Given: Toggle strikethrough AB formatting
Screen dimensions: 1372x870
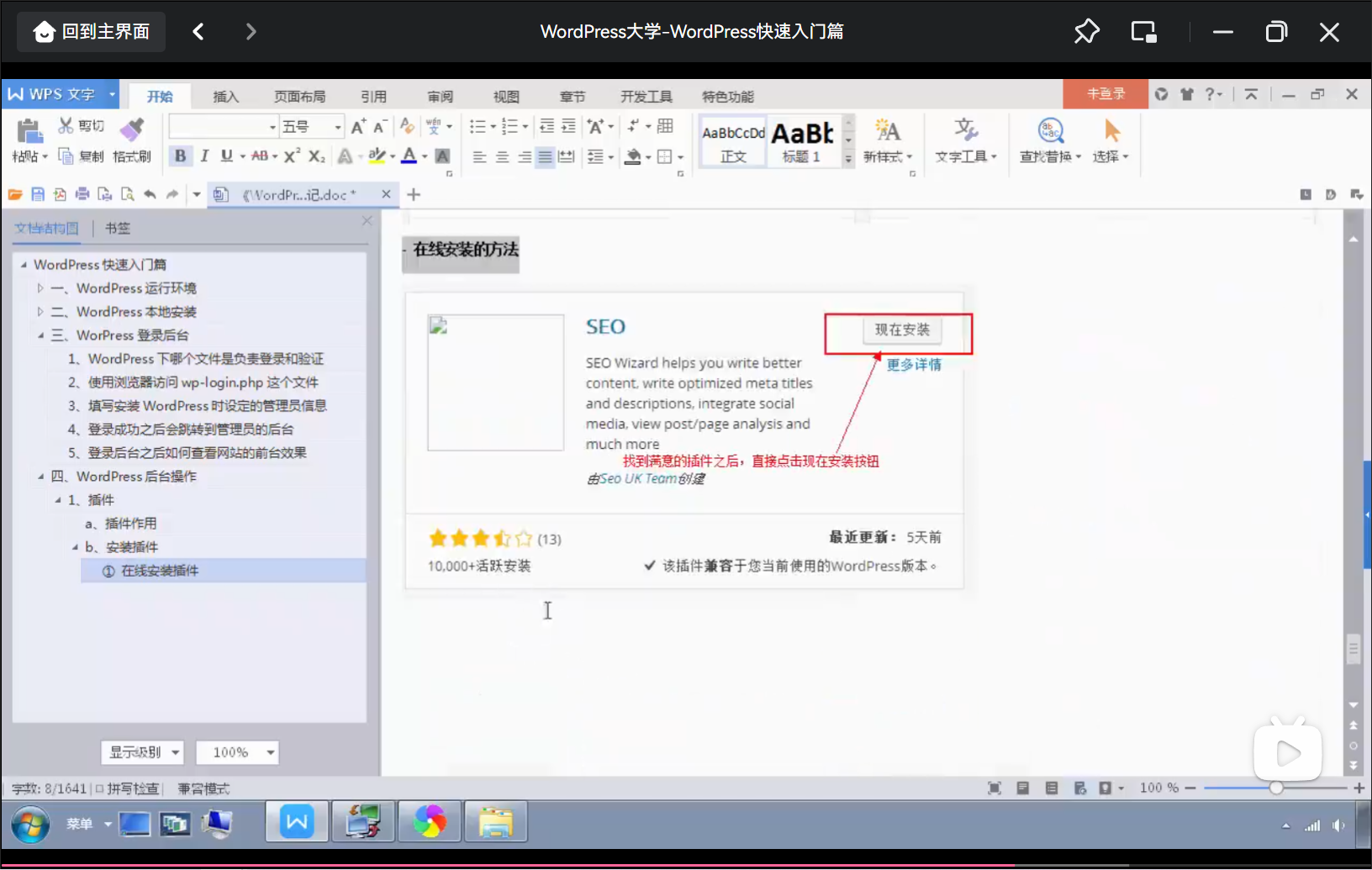Looking at the screenshot, I should point(260,156).
